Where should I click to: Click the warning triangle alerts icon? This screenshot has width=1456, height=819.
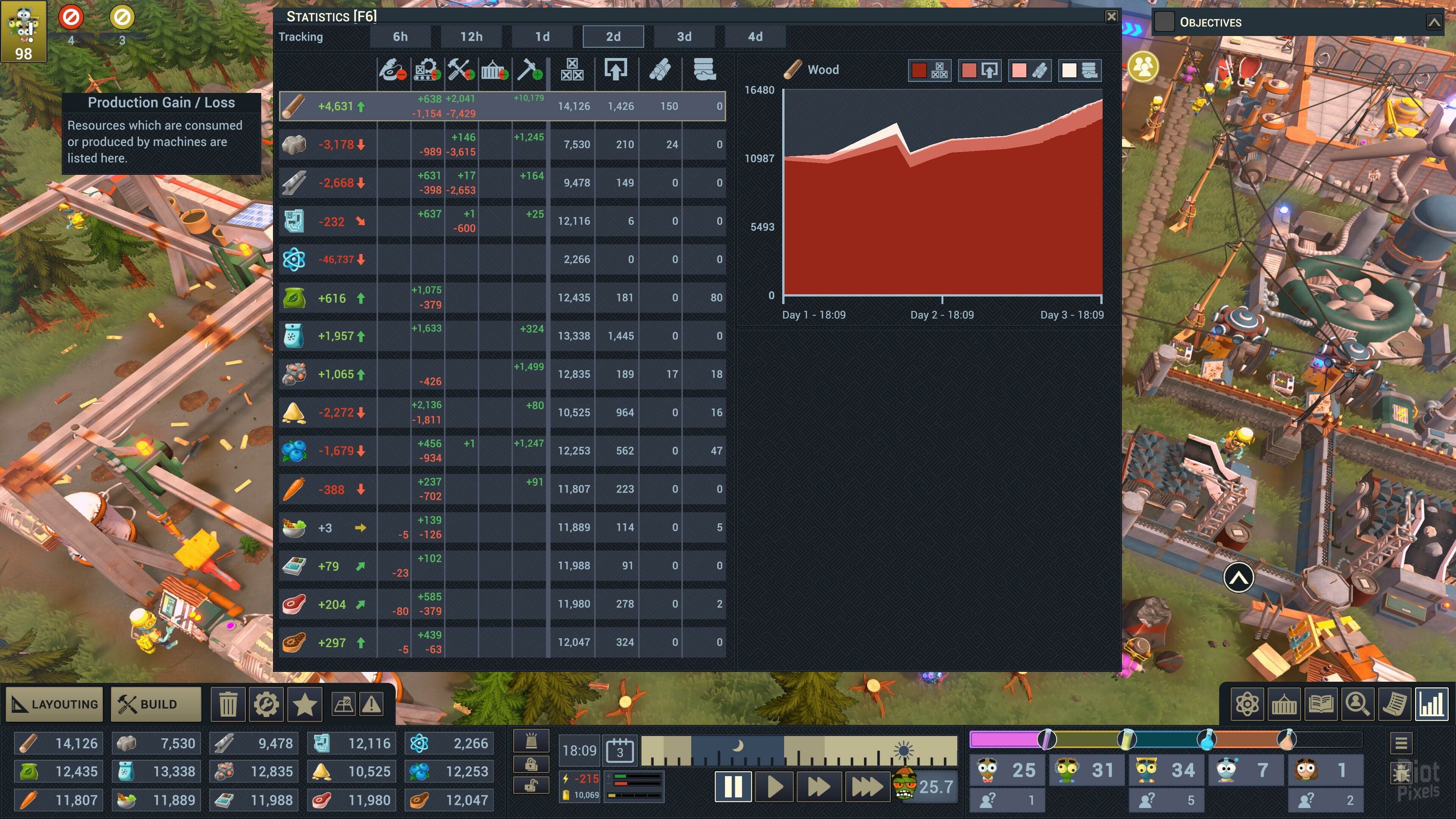click(371, 704)
